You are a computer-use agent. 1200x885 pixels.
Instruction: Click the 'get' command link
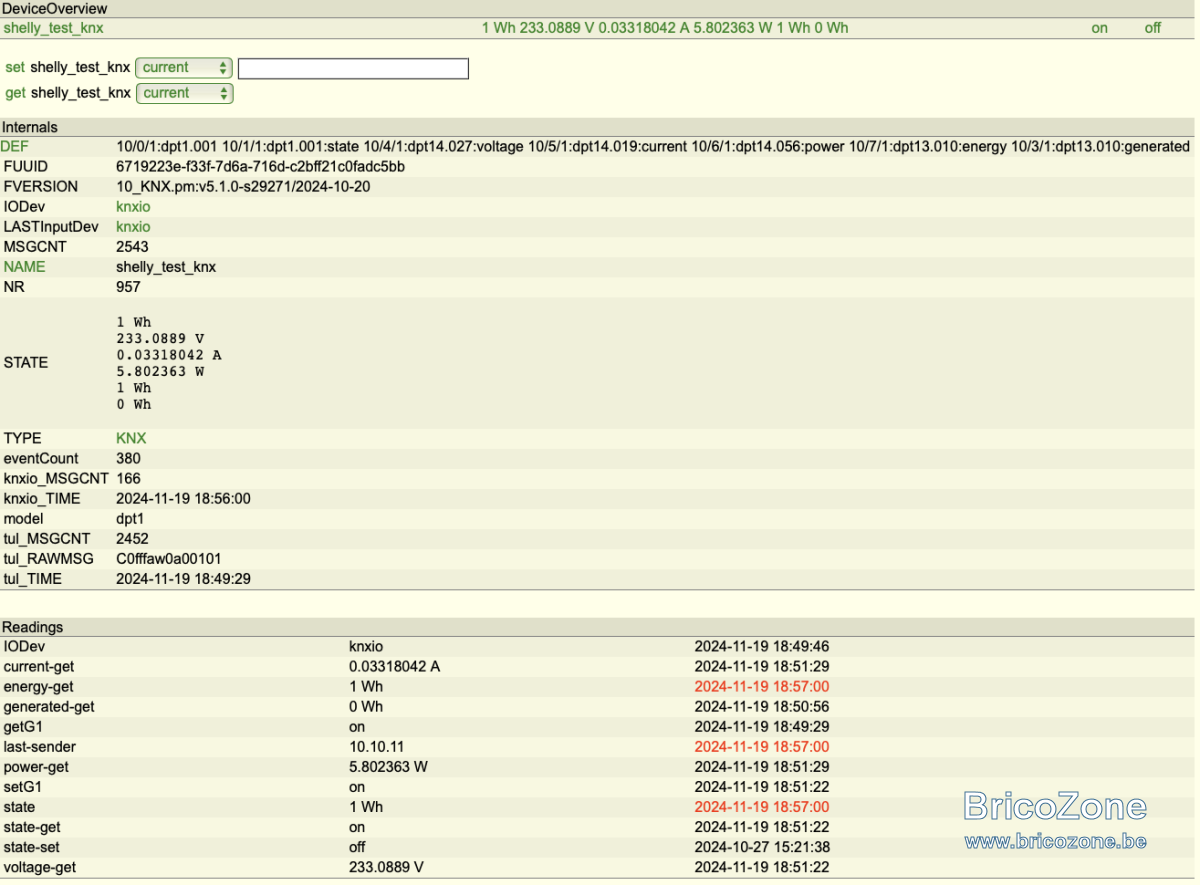pyautogui.click(x=15, y=93)
